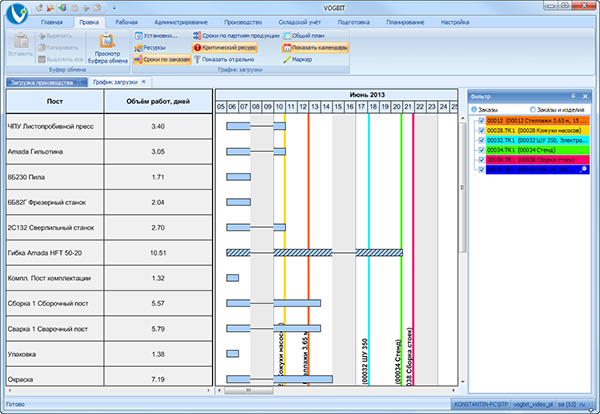Select the orange 00012 Стеллажи order label

tap(537, 121)
